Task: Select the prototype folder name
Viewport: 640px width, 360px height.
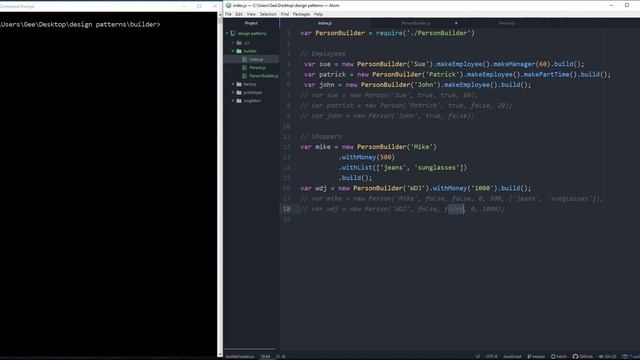Action: 253,92
